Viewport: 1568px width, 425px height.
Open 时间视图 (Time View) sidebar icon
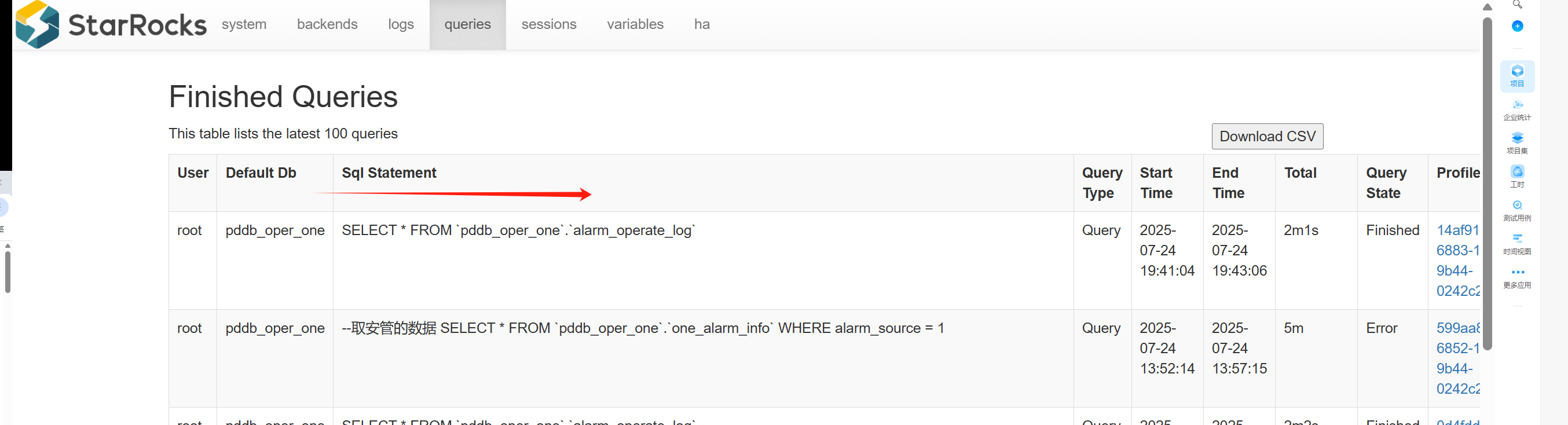pyautogui.click(x=1517, y=244)
